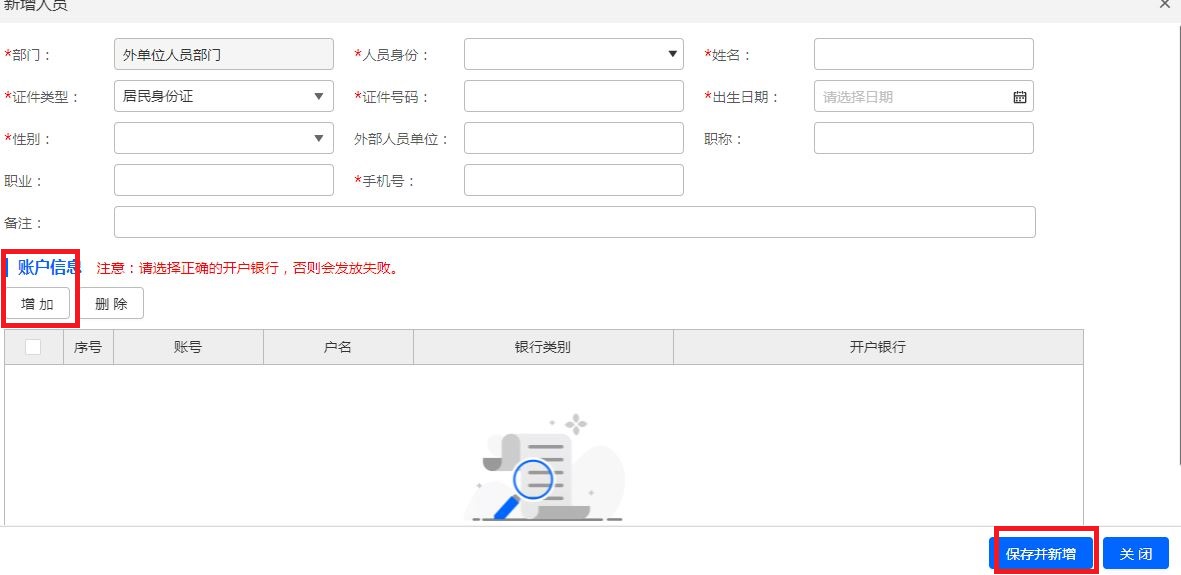This screenshot has width=1181, height=575.
Task: Toggle the select-all checkbox in table header
Action: click(33, 347)
